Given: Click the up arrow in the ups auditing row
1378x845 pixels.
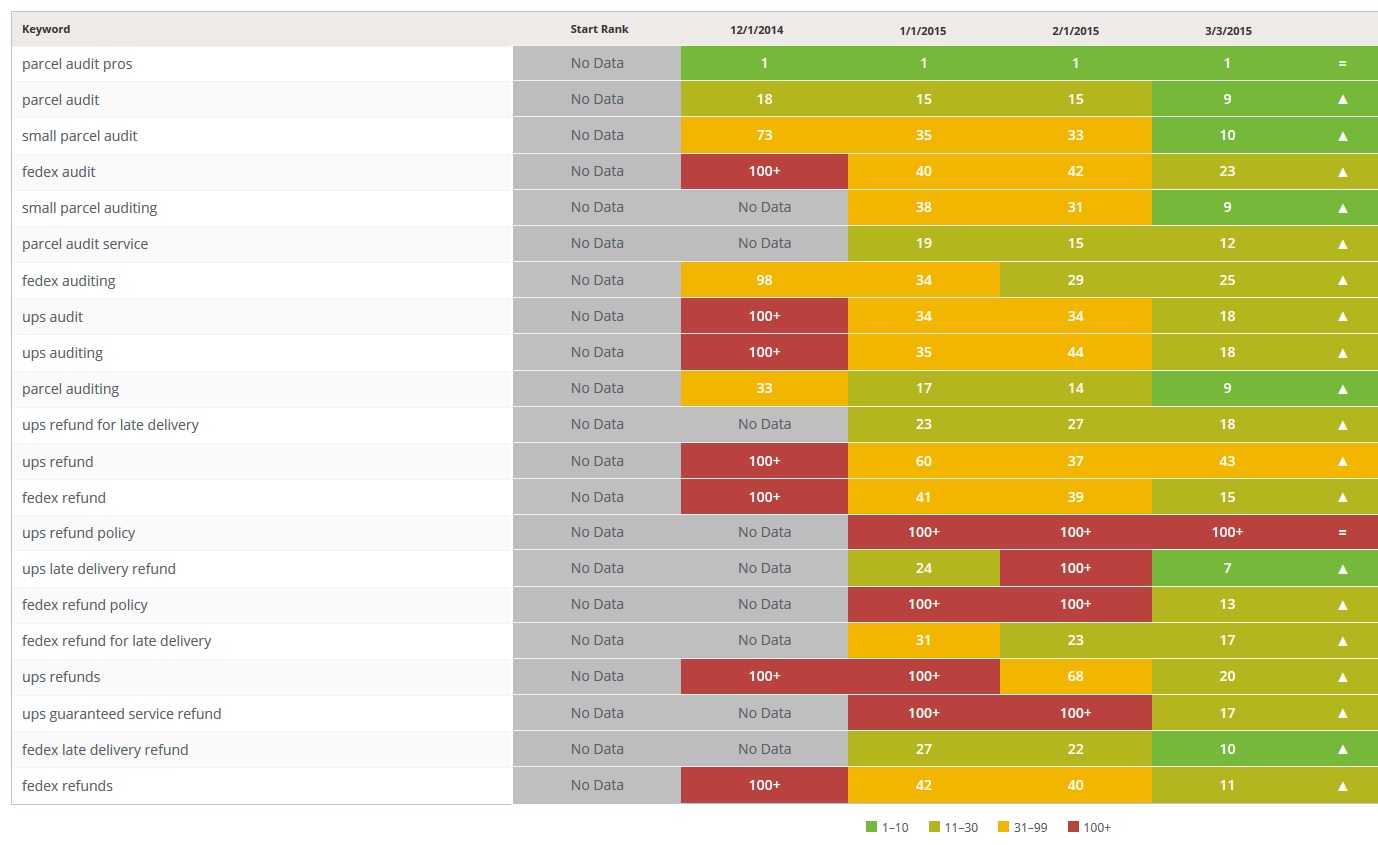Looking at the screenshot, I should (x=1342, y=352).
